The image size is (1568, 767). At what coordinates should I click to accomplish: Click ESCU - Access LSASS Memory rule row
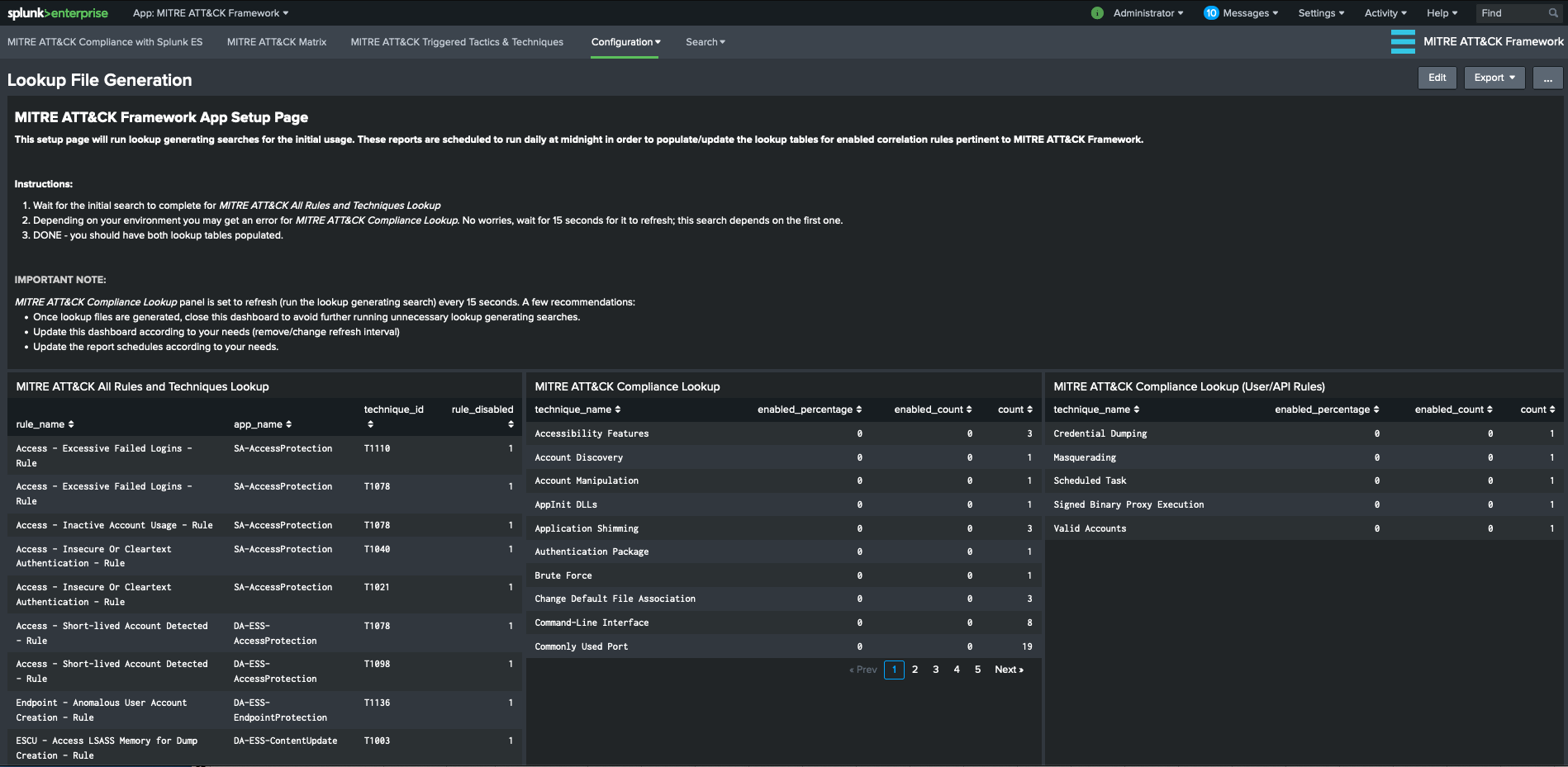[x=264, y=748]
